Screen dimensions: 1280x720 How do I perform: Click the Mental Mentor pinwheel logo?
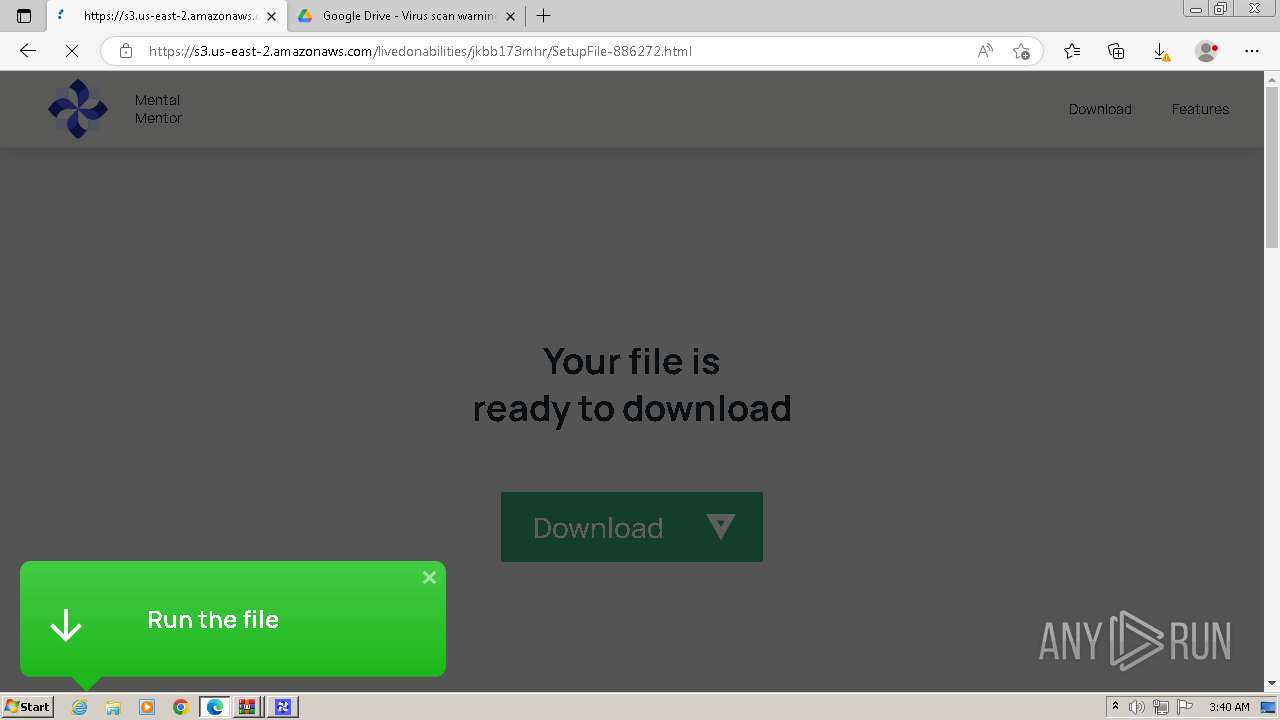(x=78, y=109)
